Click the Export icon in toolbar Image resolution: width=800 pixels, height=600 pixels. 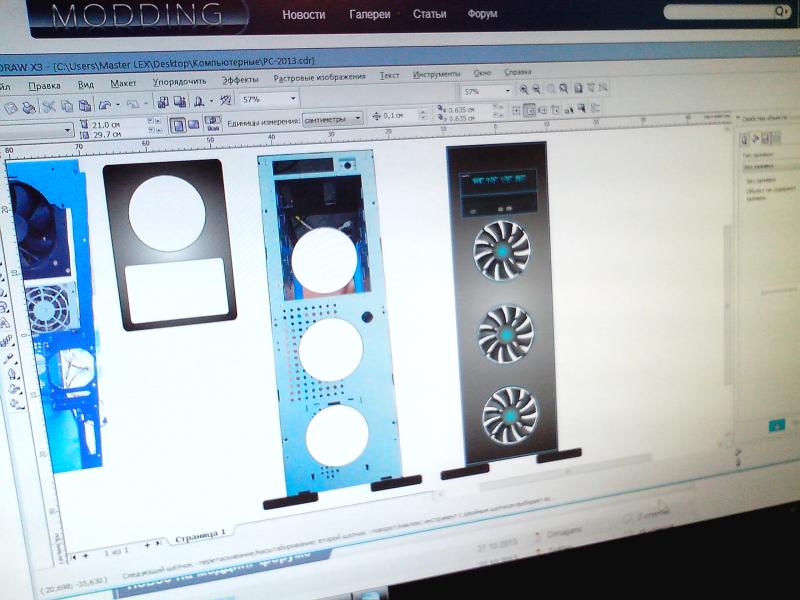click(179, 102)
